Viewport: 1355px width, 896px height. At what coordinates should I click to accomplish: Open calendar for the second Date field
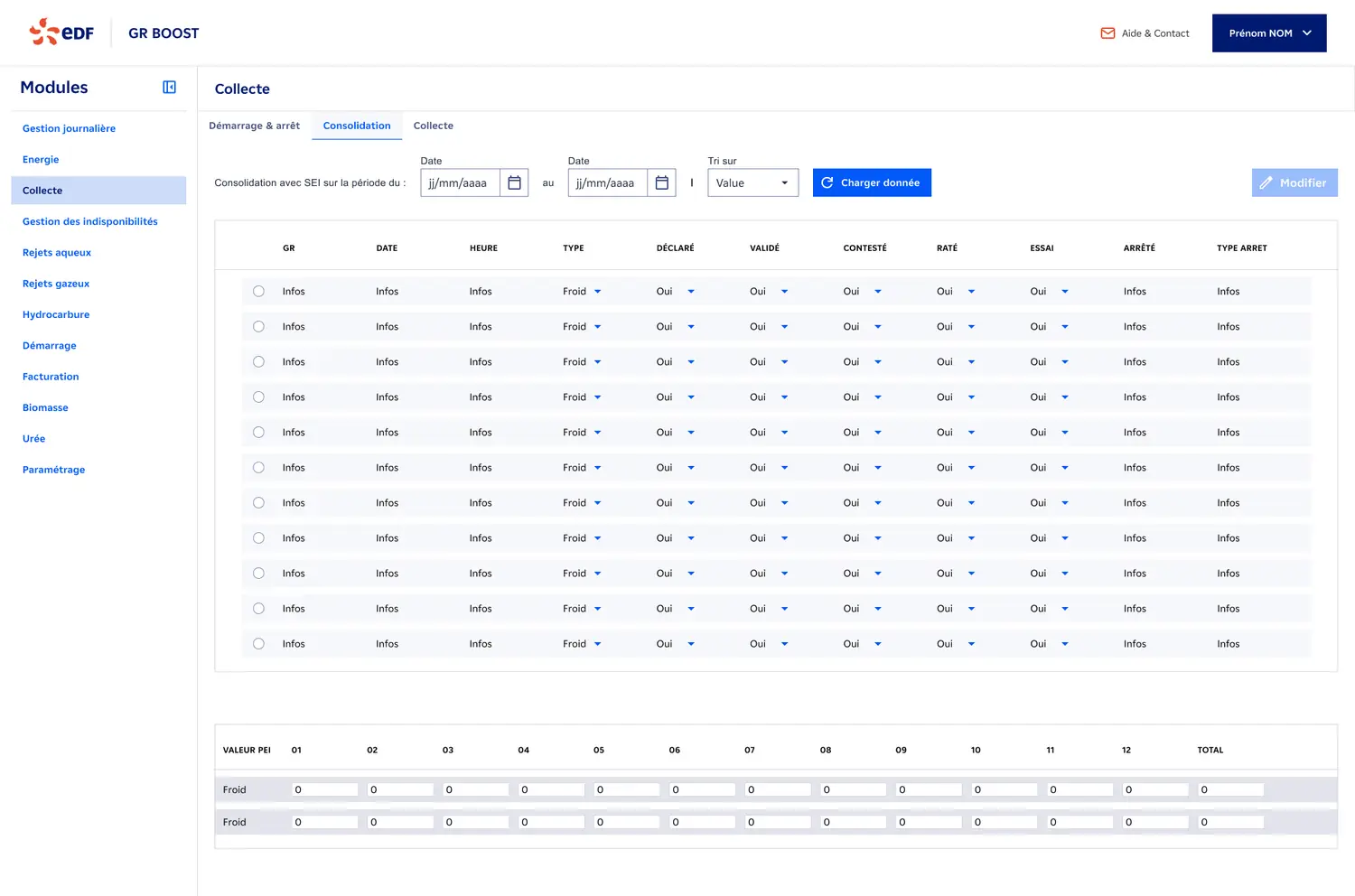(661, 182)
